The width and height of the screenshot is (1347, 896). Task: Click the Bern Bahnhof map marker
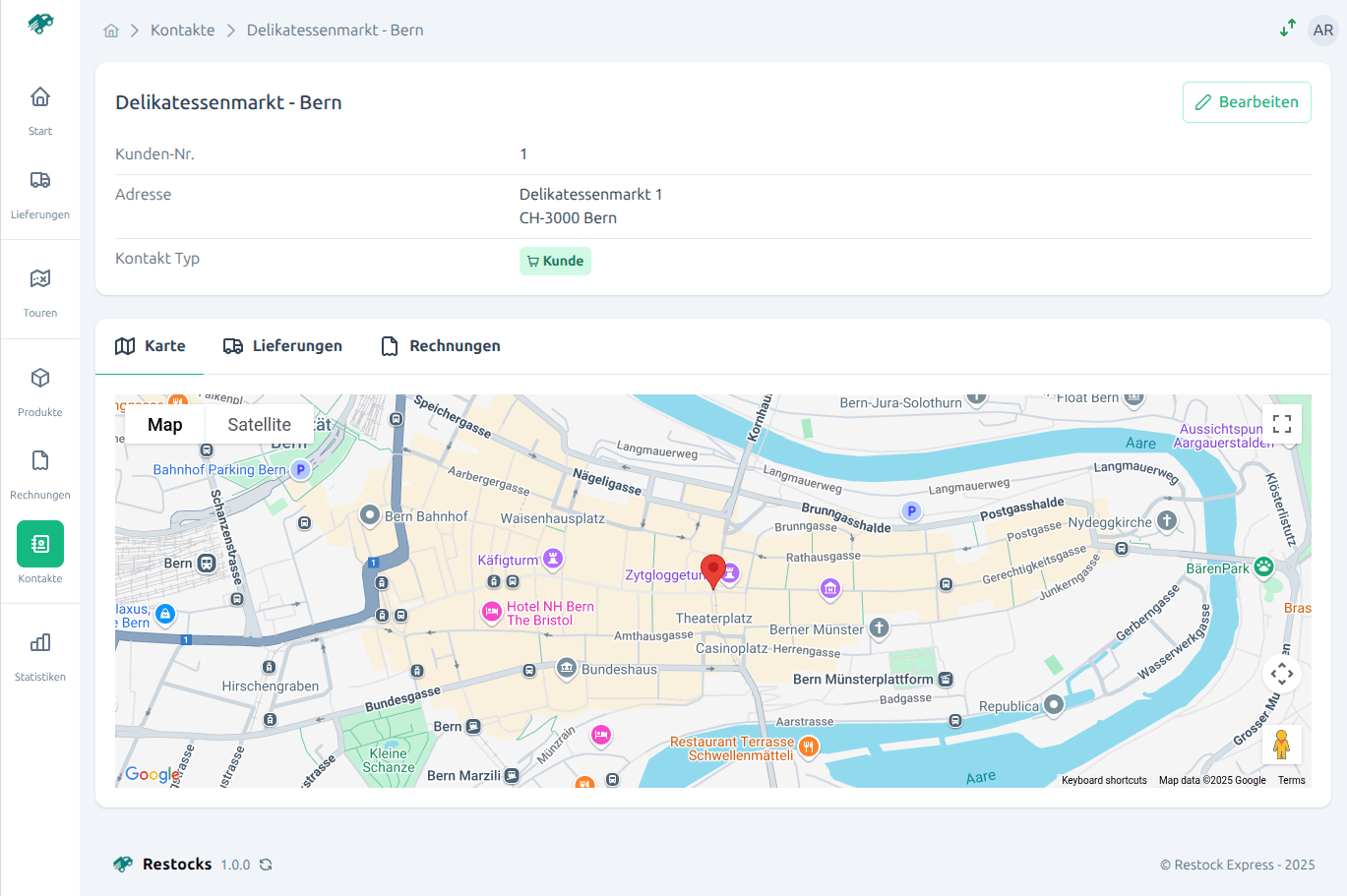coord(370,514)
